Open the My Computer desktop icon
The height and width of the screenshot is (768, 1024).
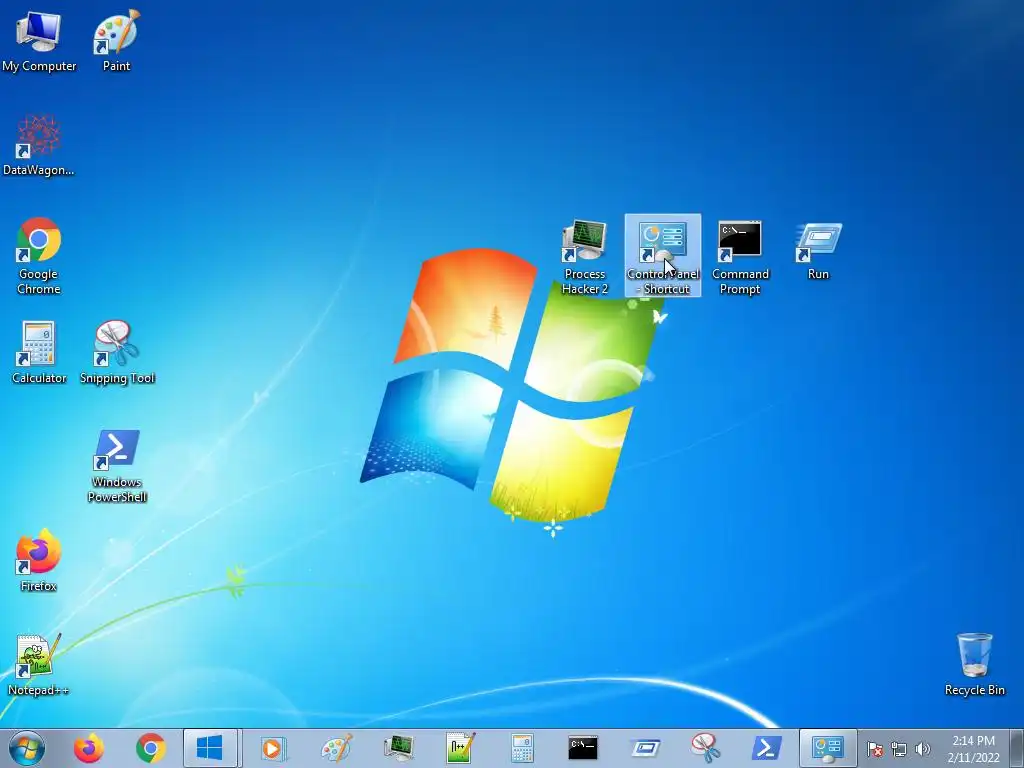[x=39, y=40]
